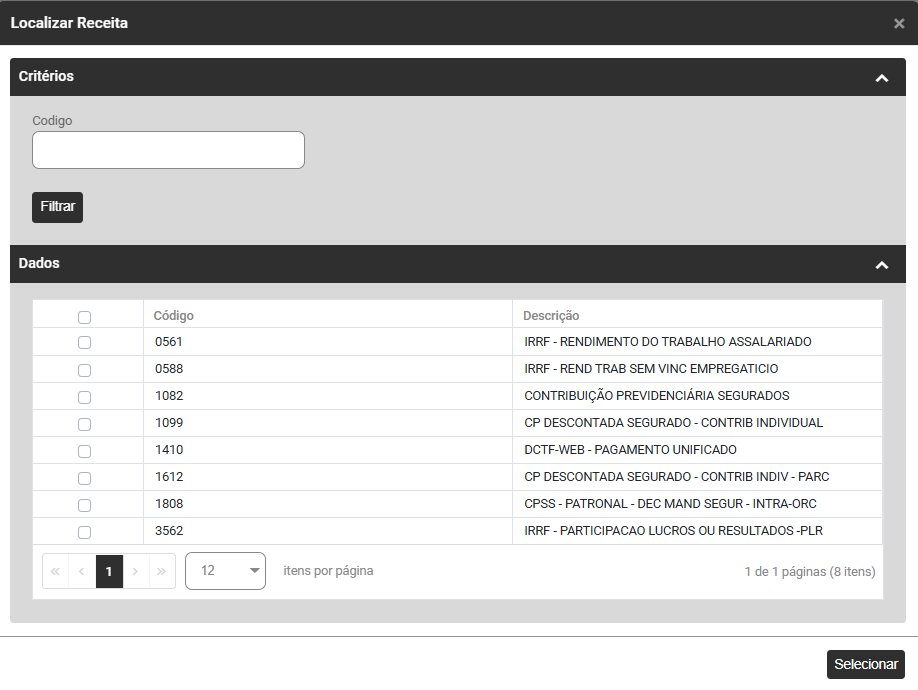Jump to last page of results
This screenshot has width=918, height=690.
pos(162,571)
